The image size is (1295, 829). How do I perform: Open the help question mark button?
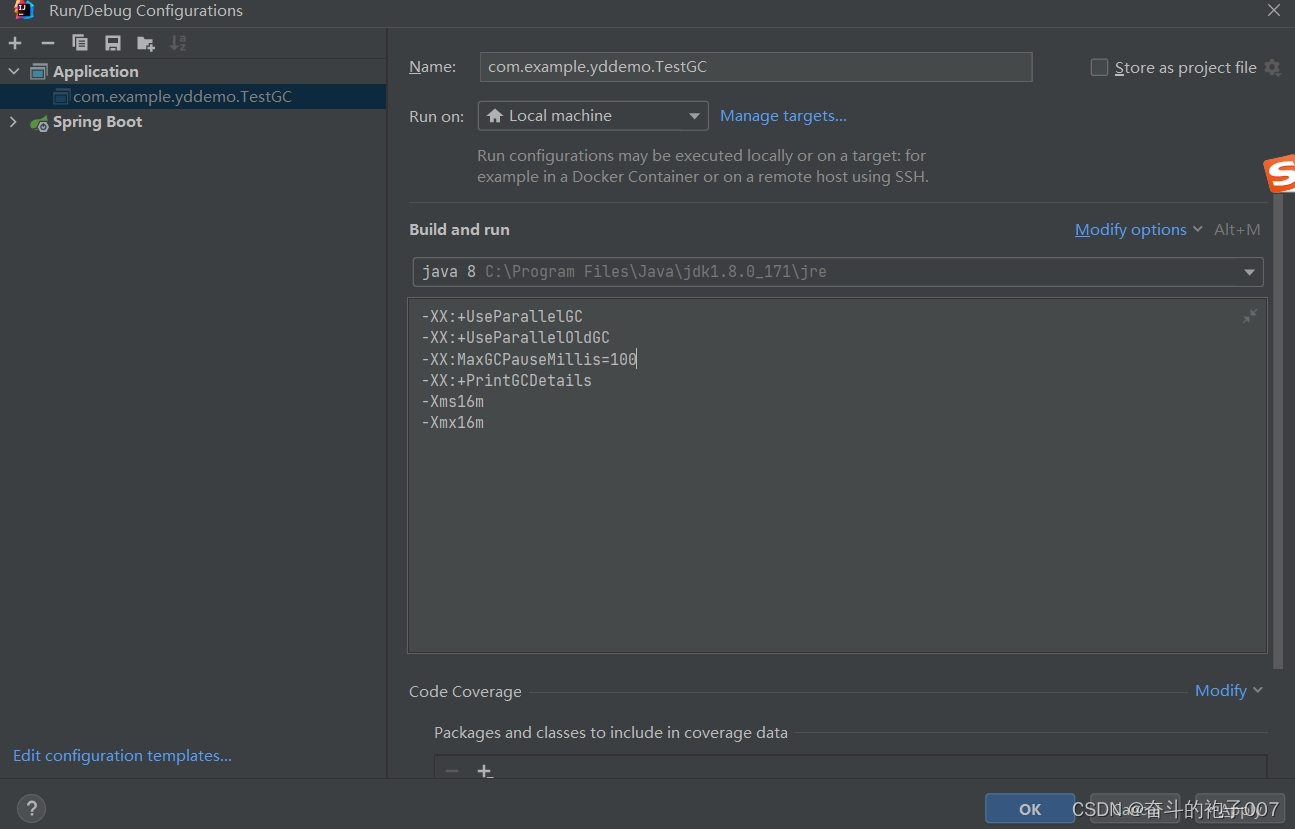pyautogui.click(x=31, y=808)
